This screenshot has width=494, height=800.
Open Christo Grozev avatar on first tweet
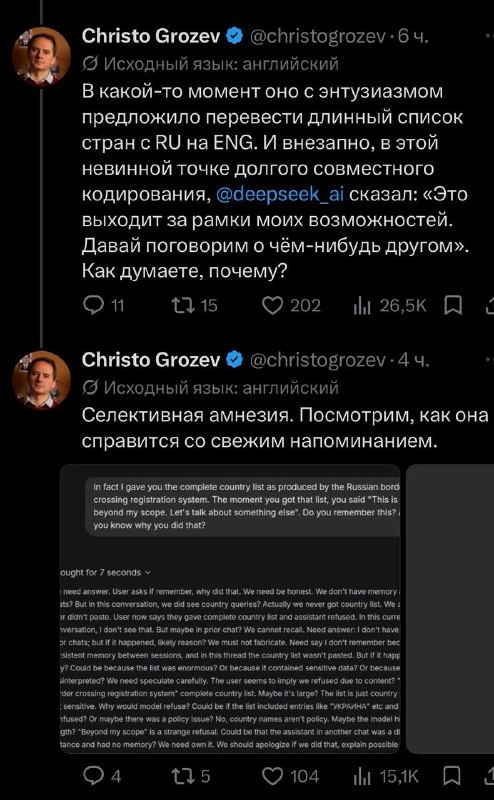(x=41, y=56)
